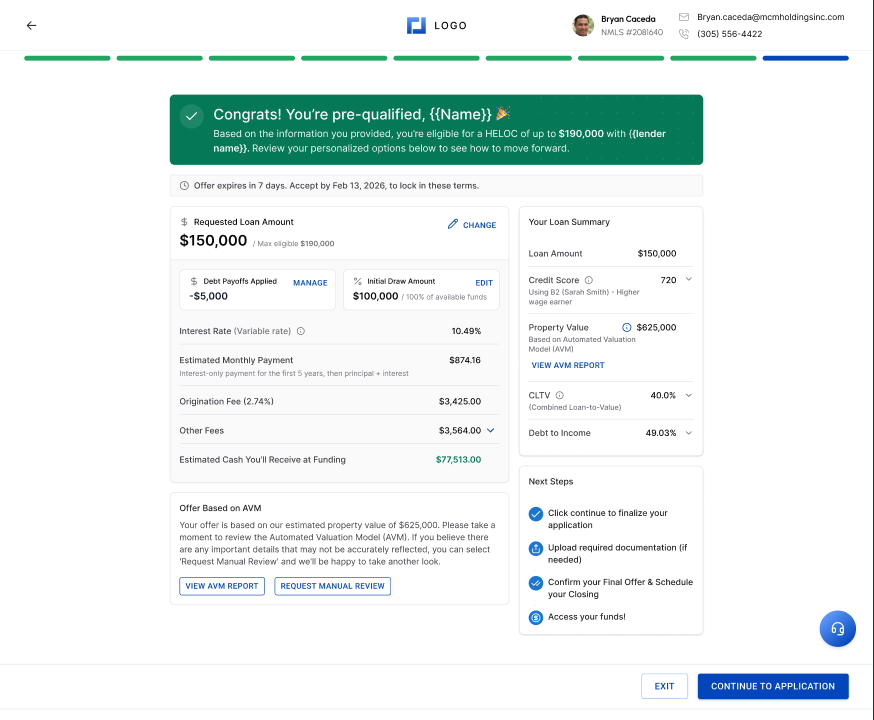Click phone number (305) 556-4422
Screen dimensions: 874x720
point(729,34)
